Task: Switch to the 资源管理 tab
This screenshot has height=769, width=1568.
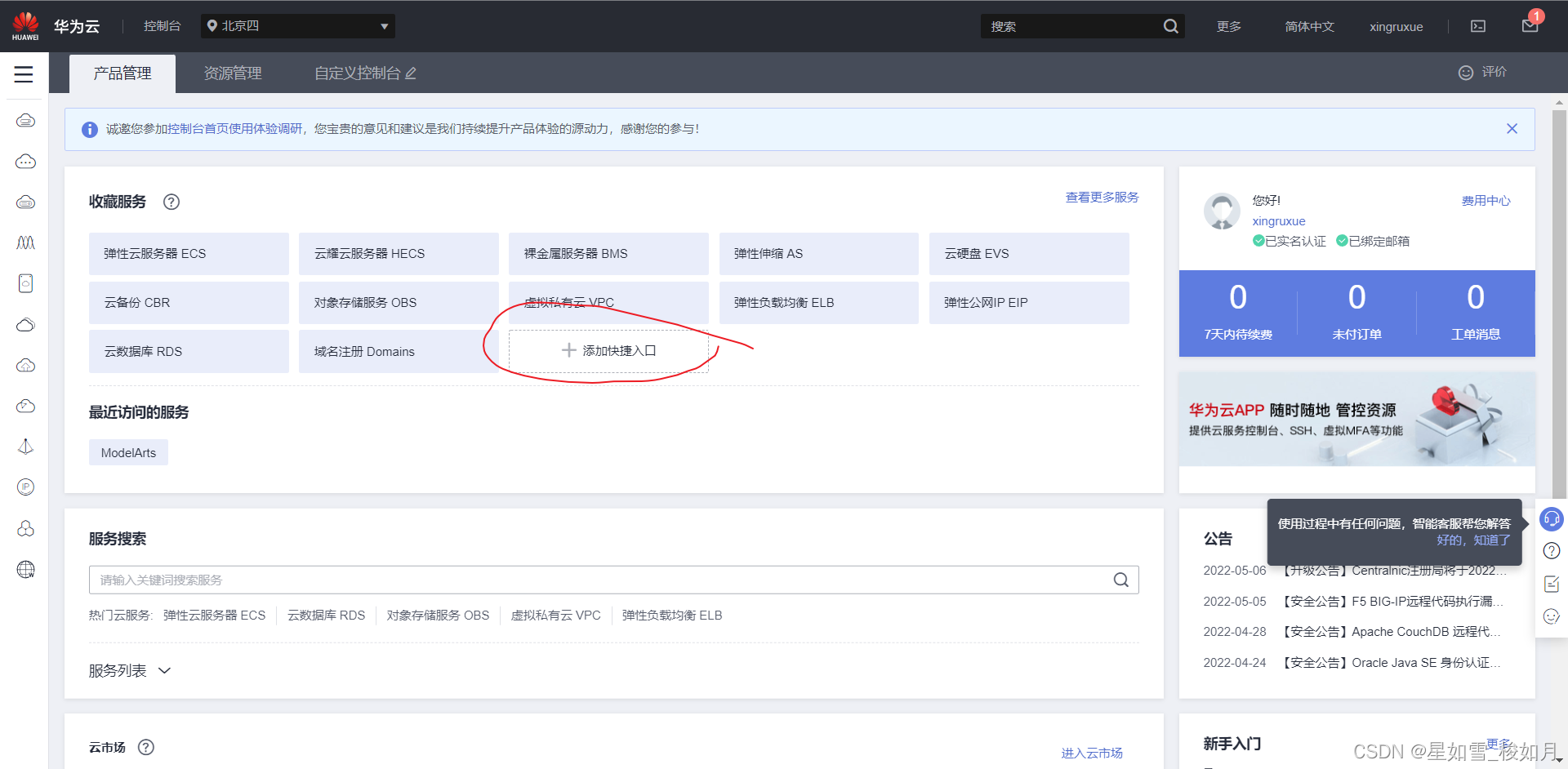Action: (x=233, y=73)
